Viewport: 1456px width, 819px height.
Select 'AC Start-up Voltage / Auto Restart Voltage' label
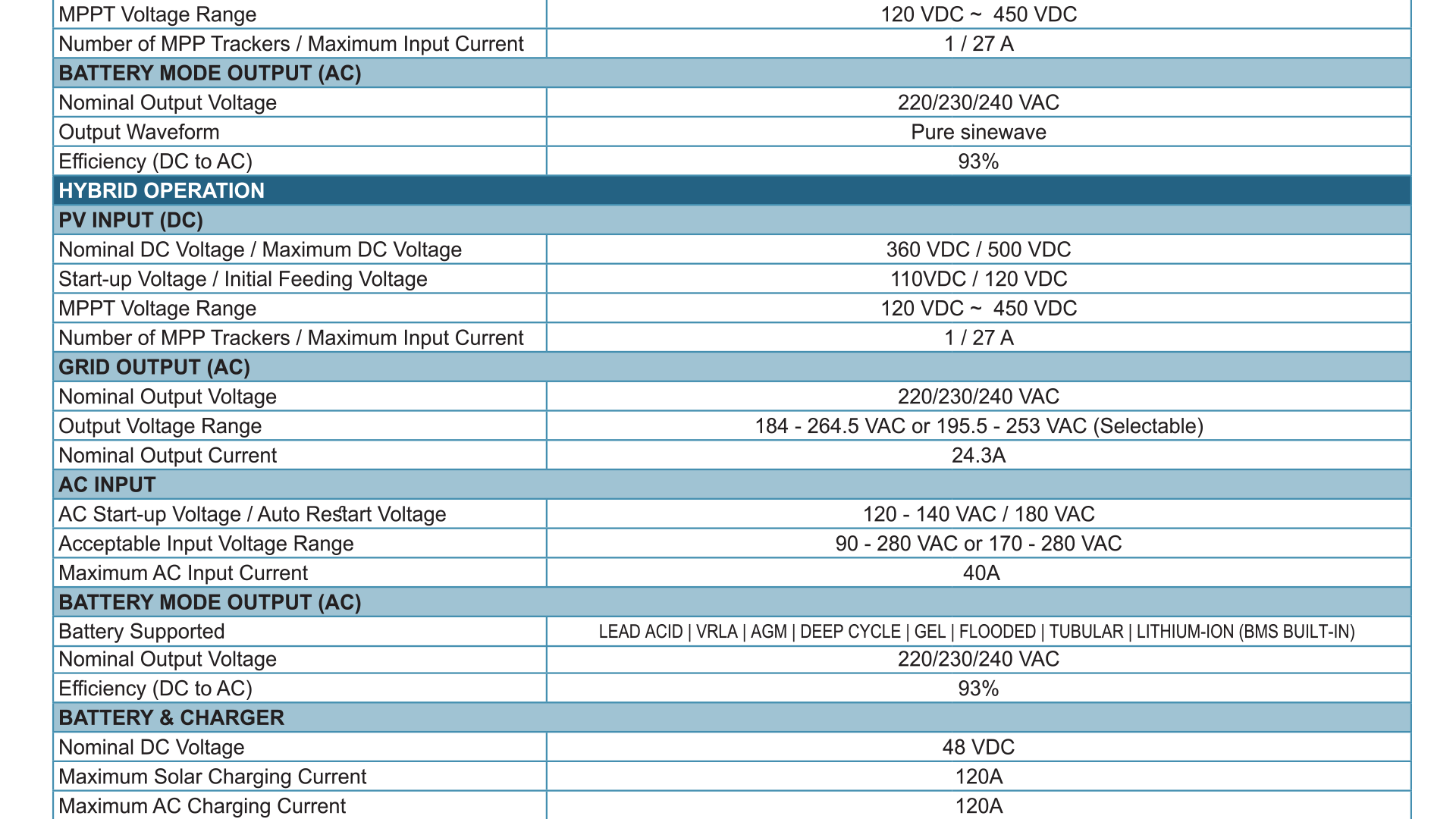[x=252, y=514]
